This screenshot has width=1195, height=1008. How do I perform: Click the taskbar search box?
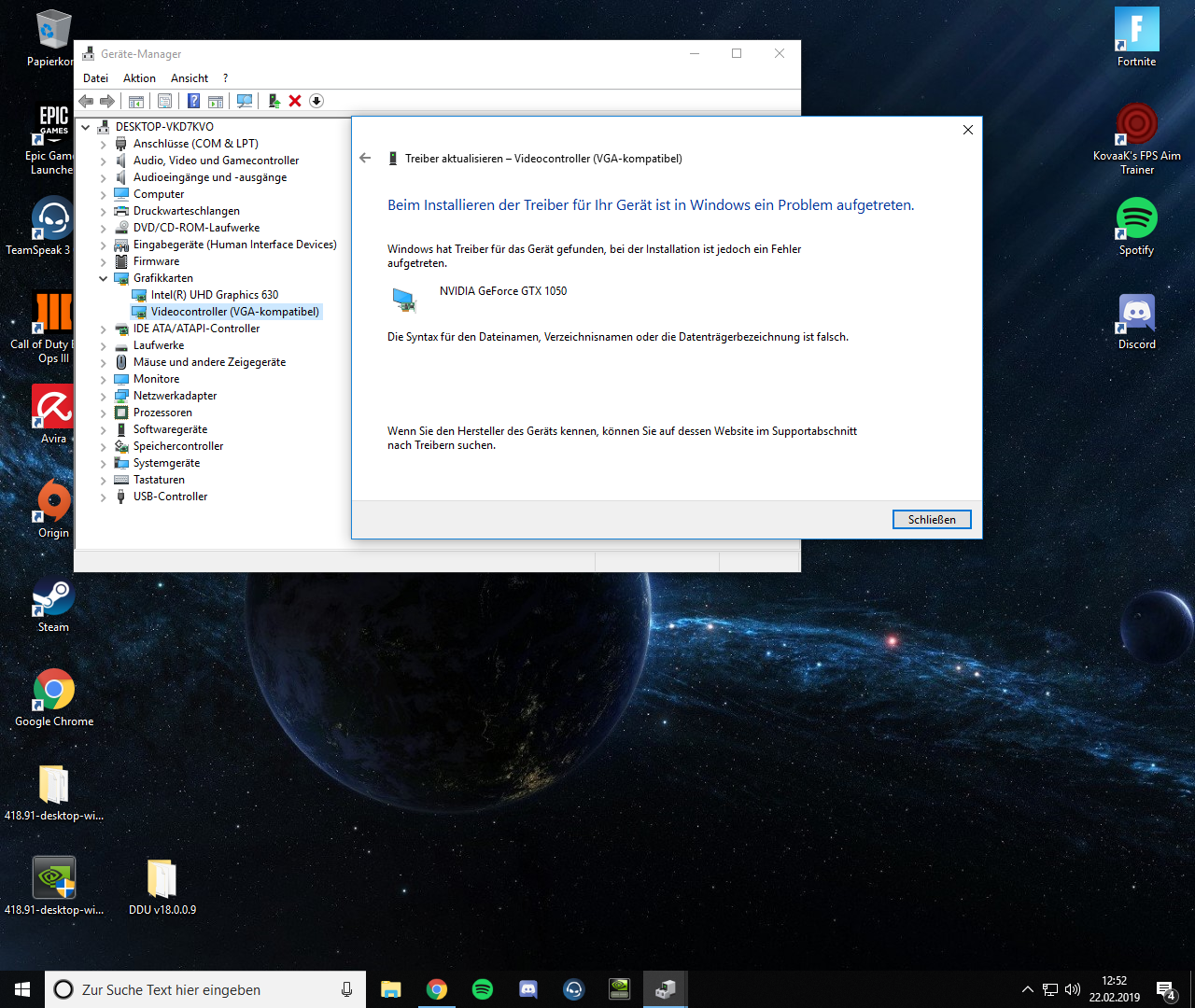205,989
